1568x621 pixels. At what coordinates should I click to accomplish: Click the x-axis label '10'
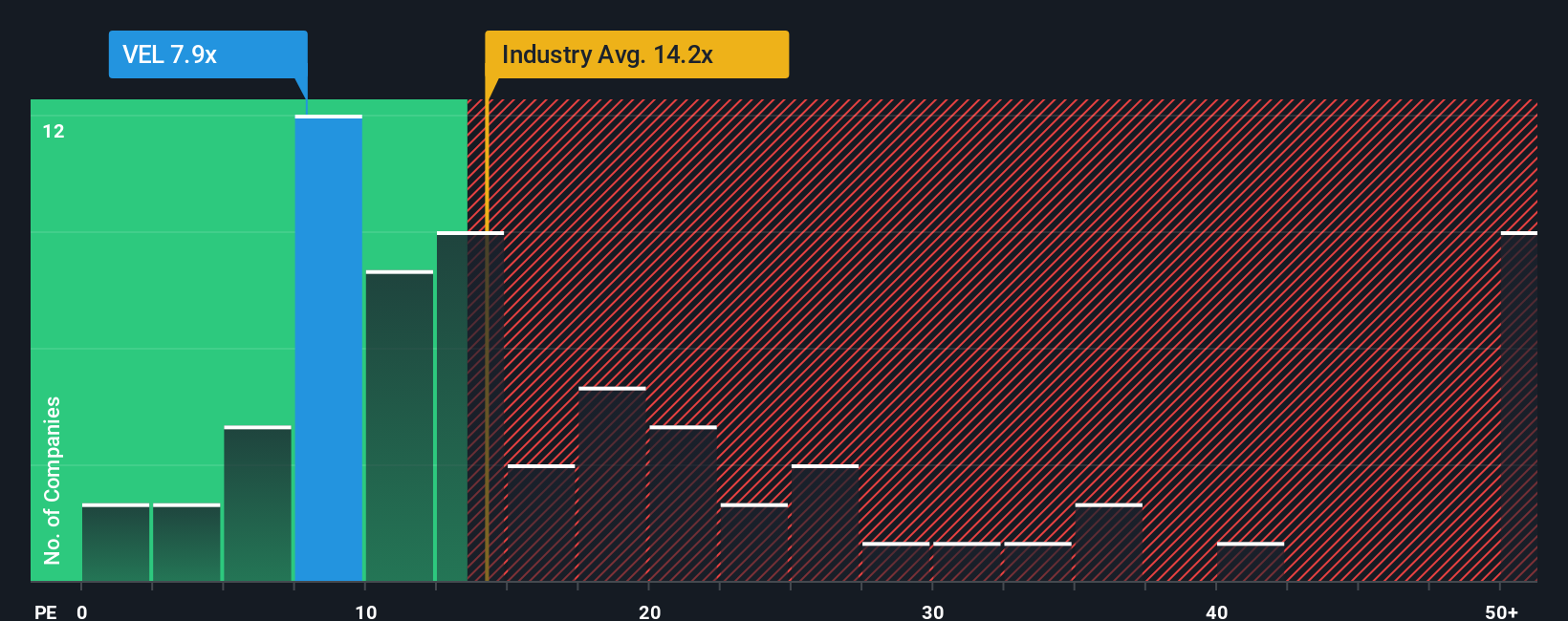pyautogui.click(x=366, y=612)
